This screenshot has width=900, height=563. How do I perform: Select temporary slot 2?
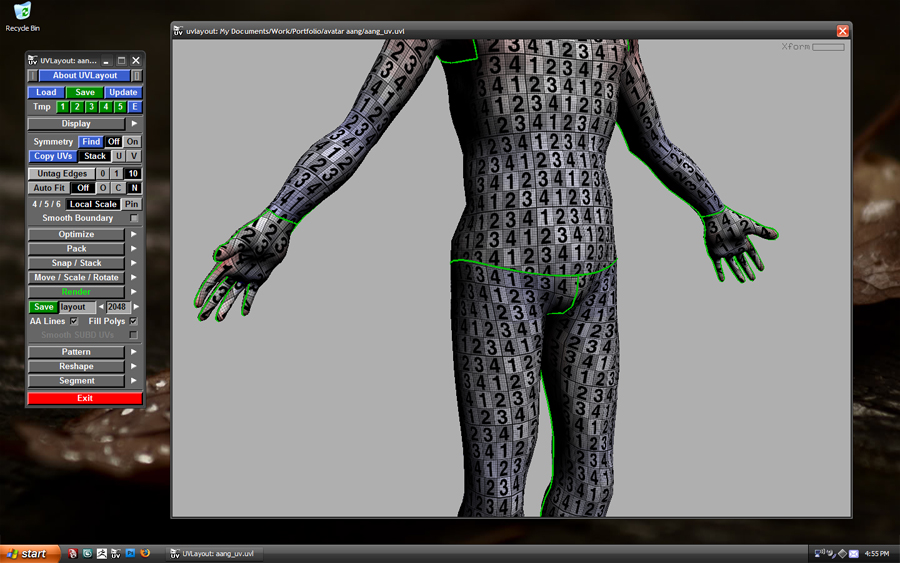tap(77, 107)
